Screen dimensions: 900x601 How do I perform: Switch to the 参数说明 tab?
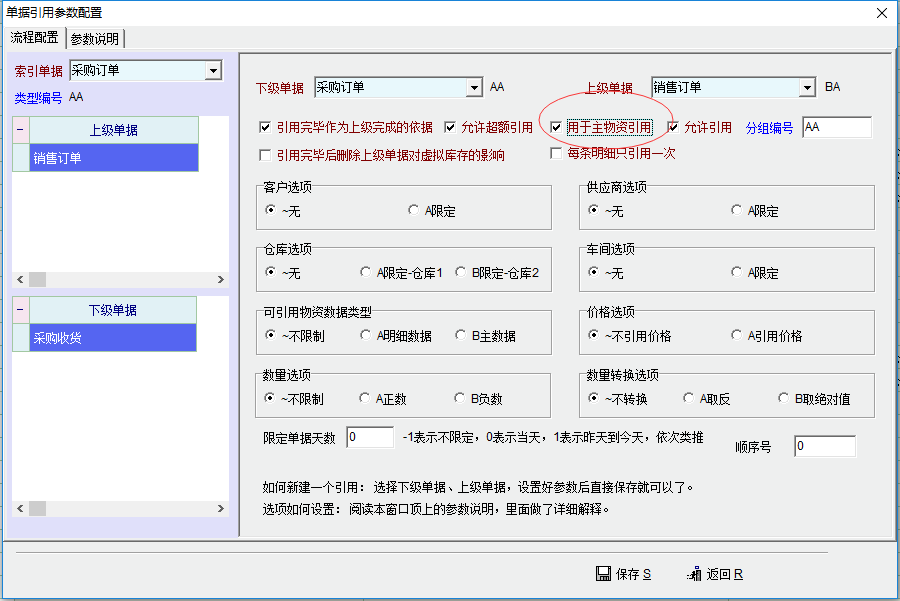point(94,38)
